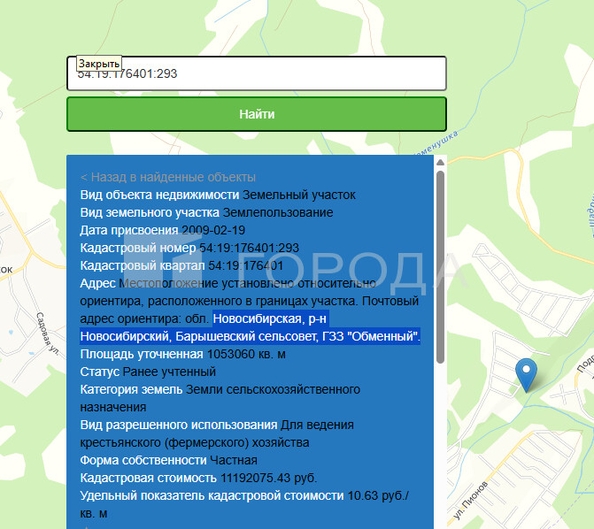Click the ул. Пионов map label
The height and width of the screenshot is (529, 594).
470,500
